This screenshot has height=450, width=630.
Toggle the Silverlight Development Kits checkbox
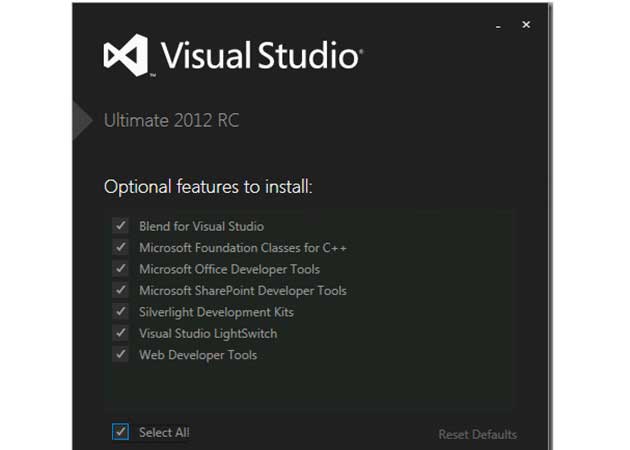pyautogui.click(x=121, y=312)
